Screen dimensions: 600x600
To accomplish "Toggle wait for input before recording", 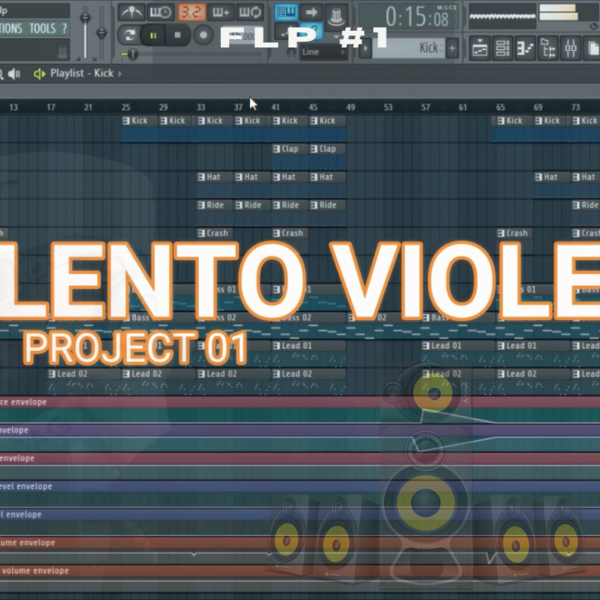I will tap(161, 13).
